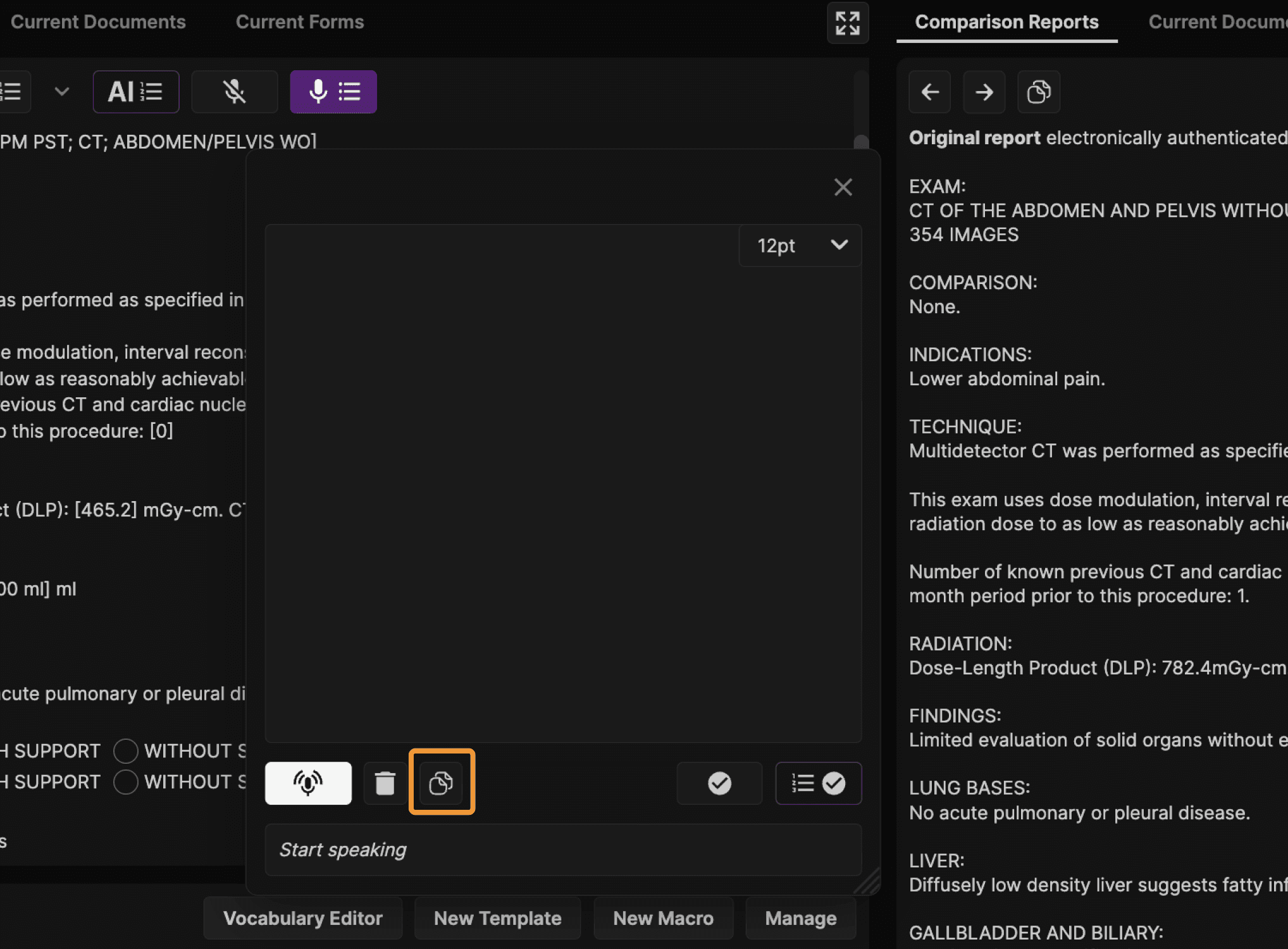Click the AI list generation icon
This screenshot has width=1288, height=949.
click(x=135, y=92)
